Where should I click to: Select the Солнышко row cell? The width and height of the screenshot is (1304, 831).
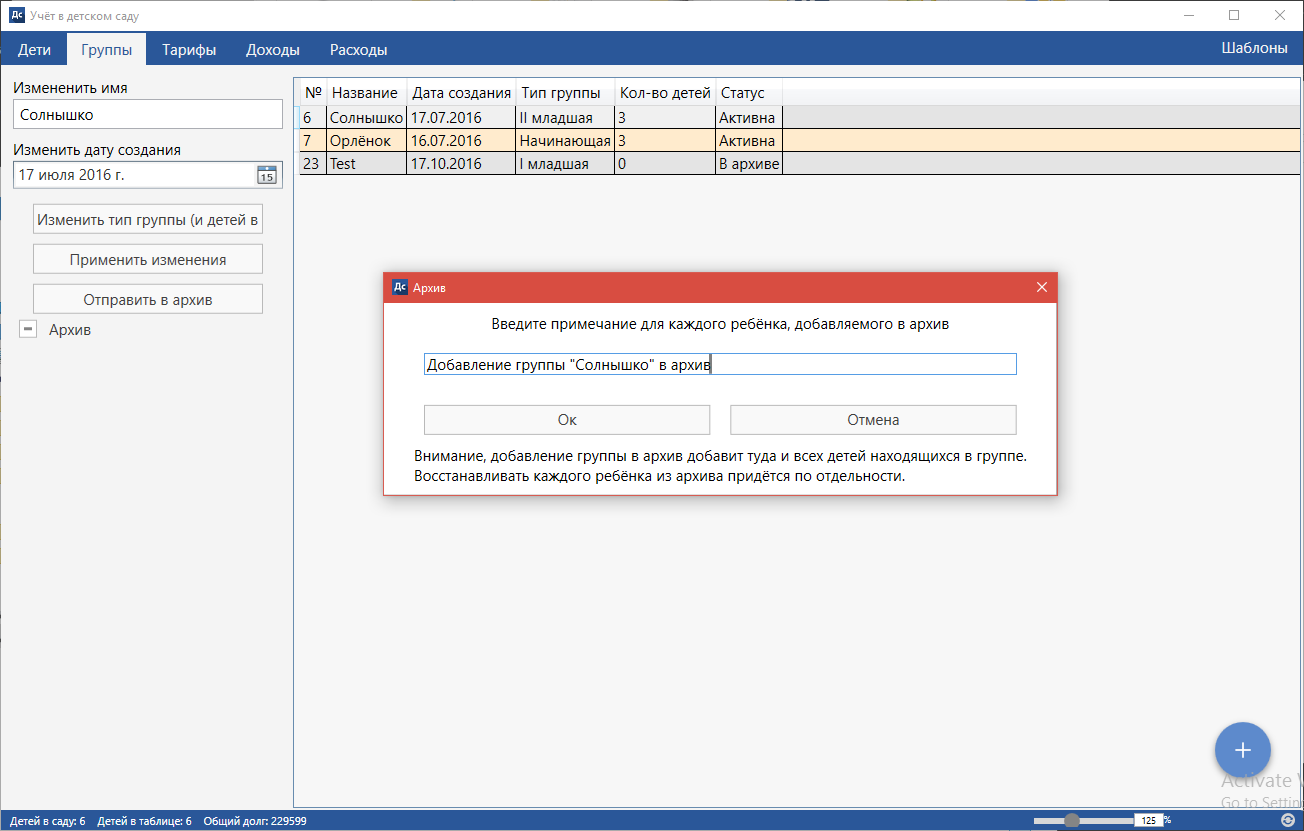click(367, 117)
